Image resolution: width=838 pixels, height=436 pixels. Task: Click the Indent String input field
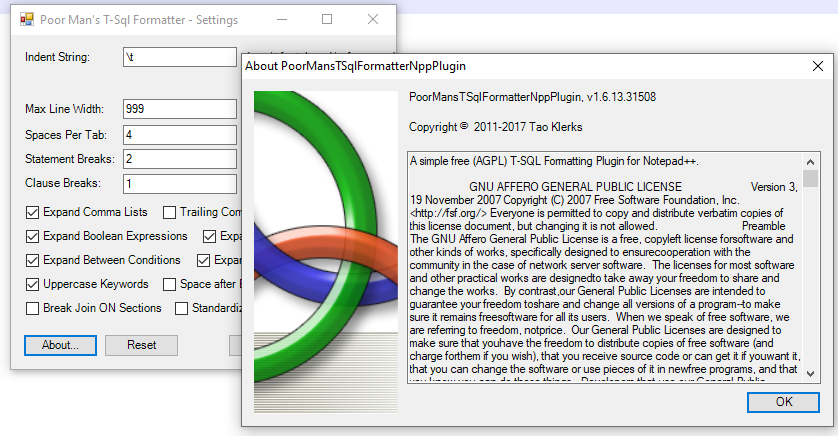coord(180,57)
